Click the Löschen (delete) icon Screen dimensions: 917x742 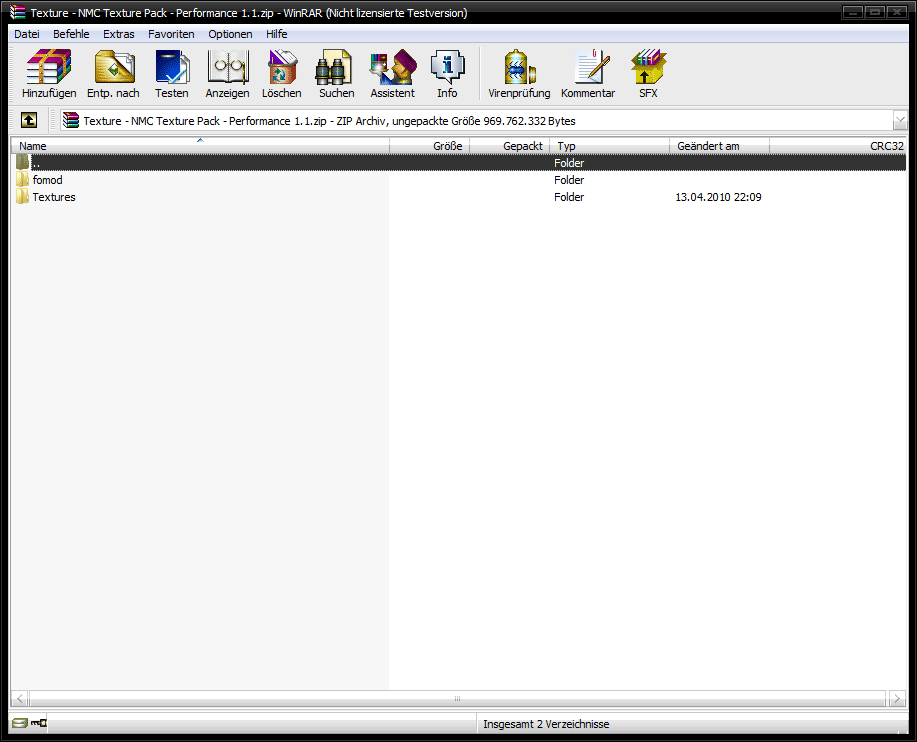[x=282, y=67]
